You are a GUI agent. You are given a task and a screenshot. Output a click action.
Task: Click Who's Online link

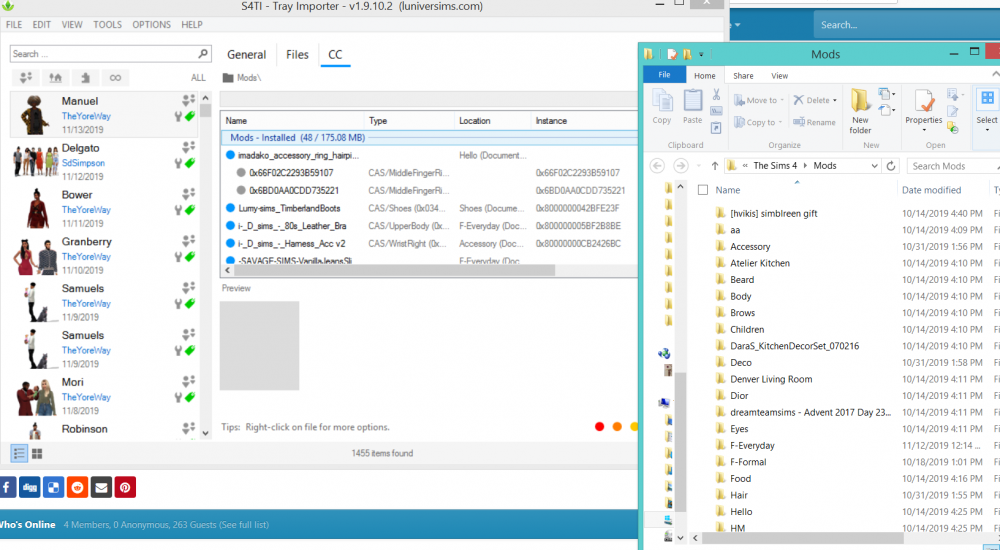pyautogui.click(x=27, y=524)
